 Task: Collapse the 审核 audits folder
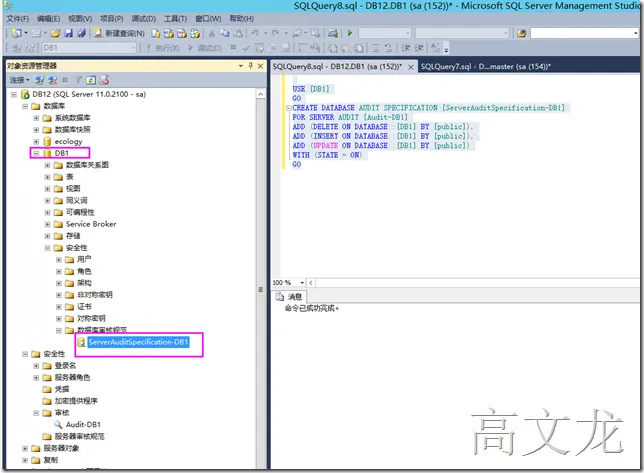coord(36,413)
